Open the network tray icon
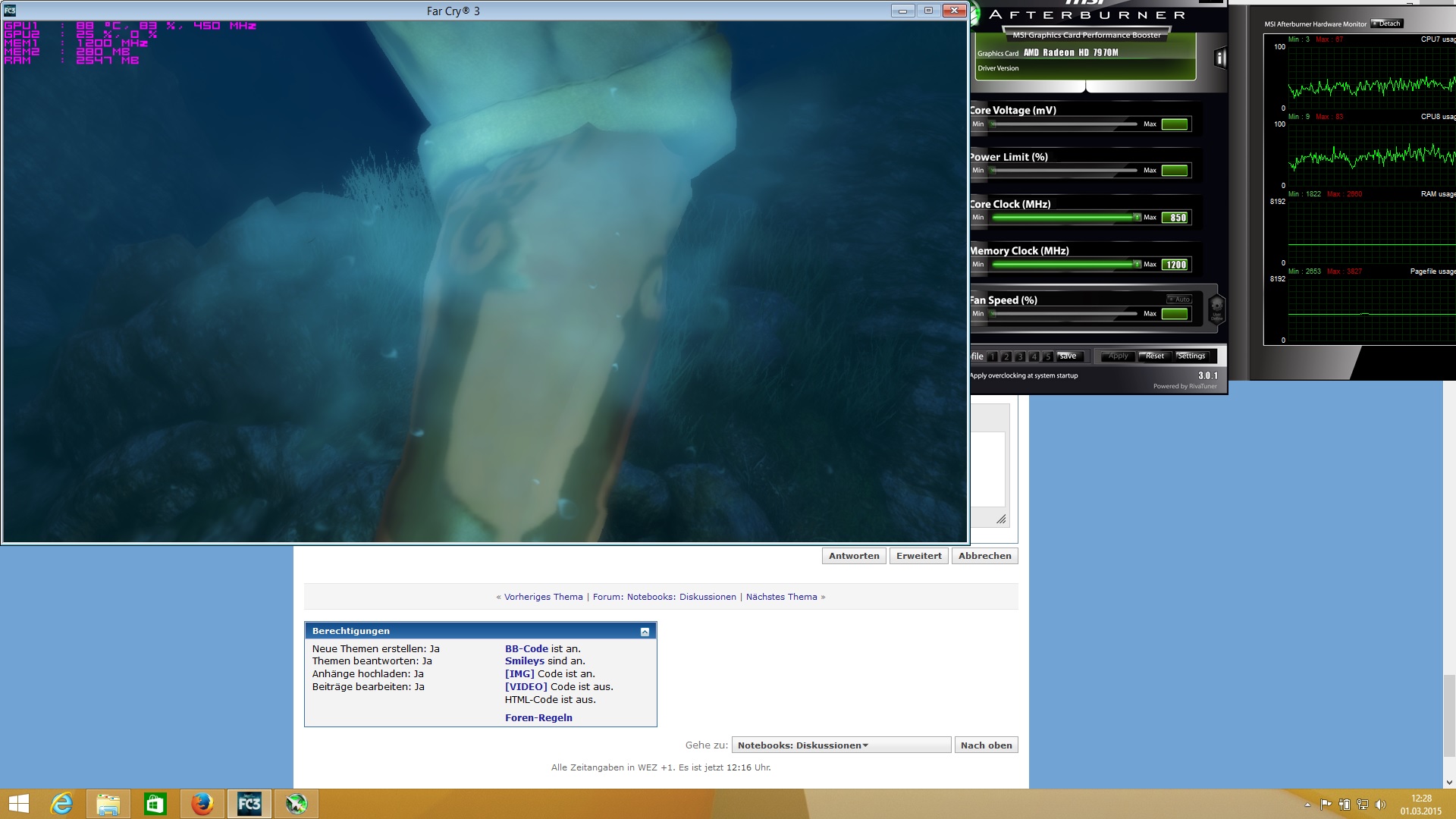 [1362, 805]
